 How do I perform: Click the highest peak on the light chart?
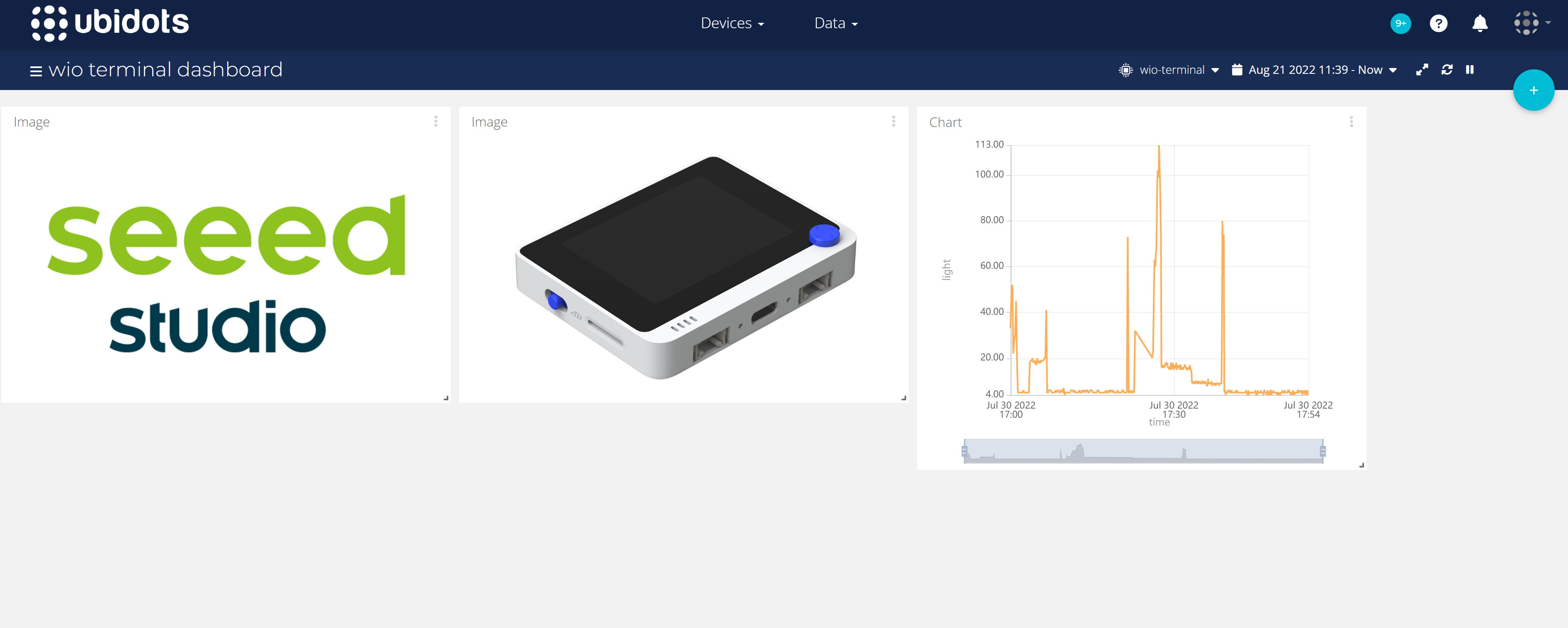click(1158, 147)
